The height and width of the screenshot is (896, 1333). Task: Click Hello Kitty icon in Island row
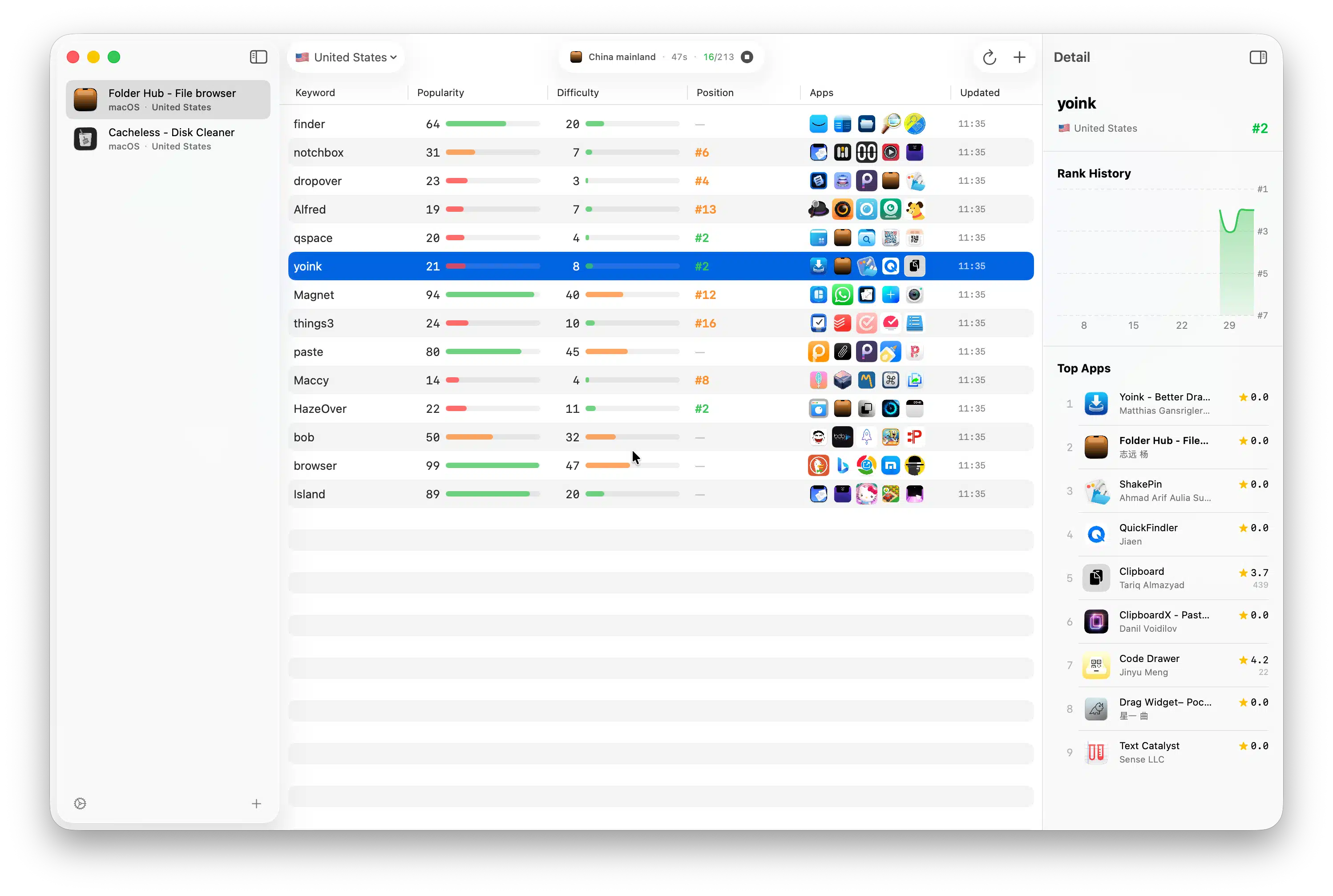tap(866, 494)
